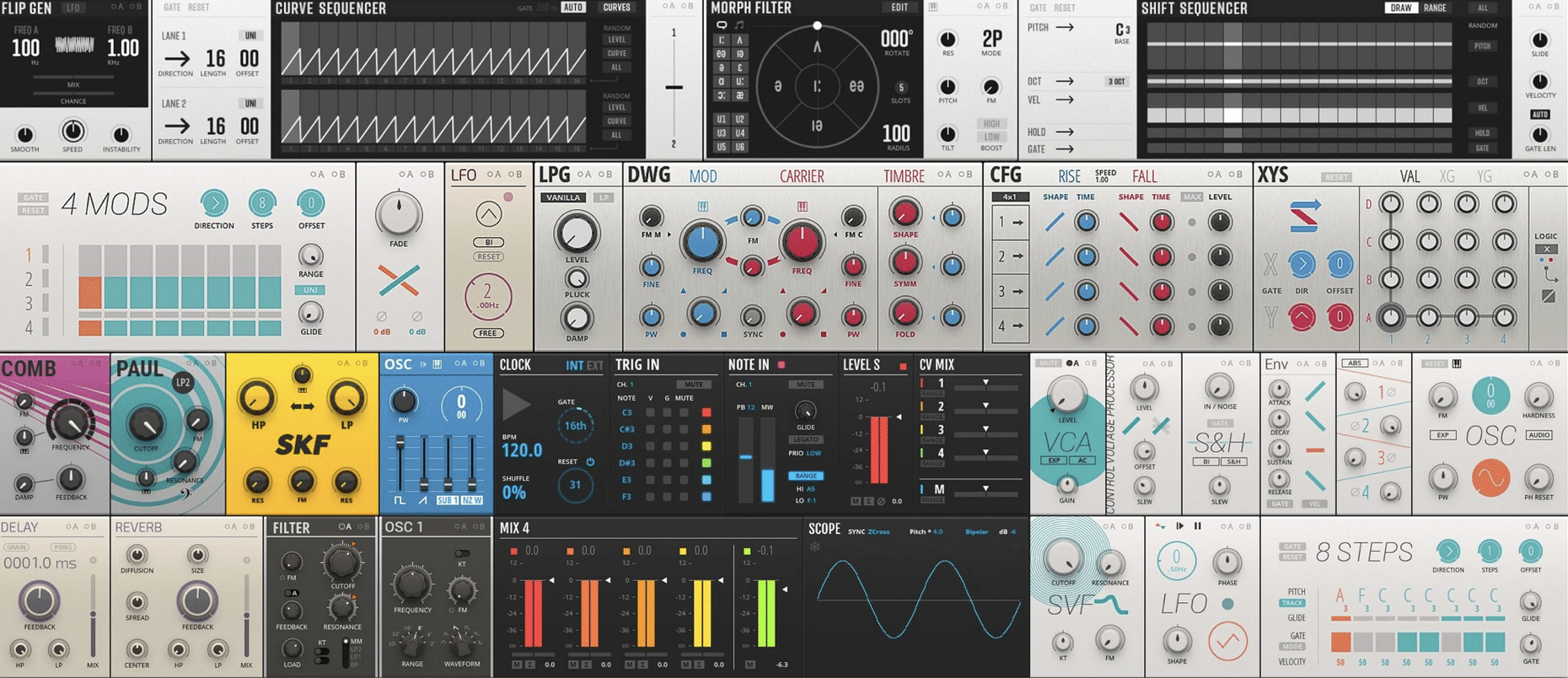Adjust the MW slider in Note In
This screenshot has height=678, width=1568.
(767, 460)
